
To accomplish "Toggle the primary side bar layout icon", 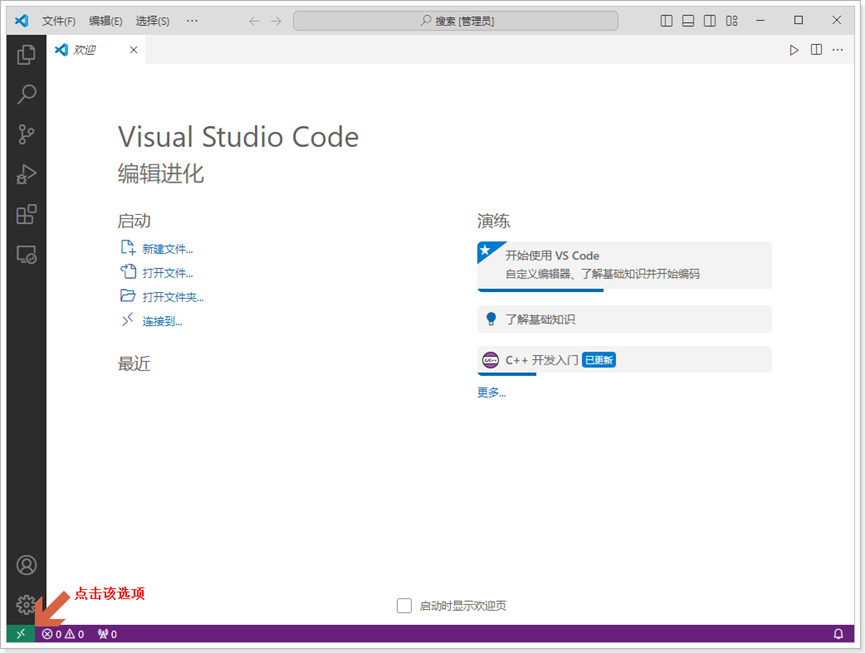I will click(x=666, y=21).
